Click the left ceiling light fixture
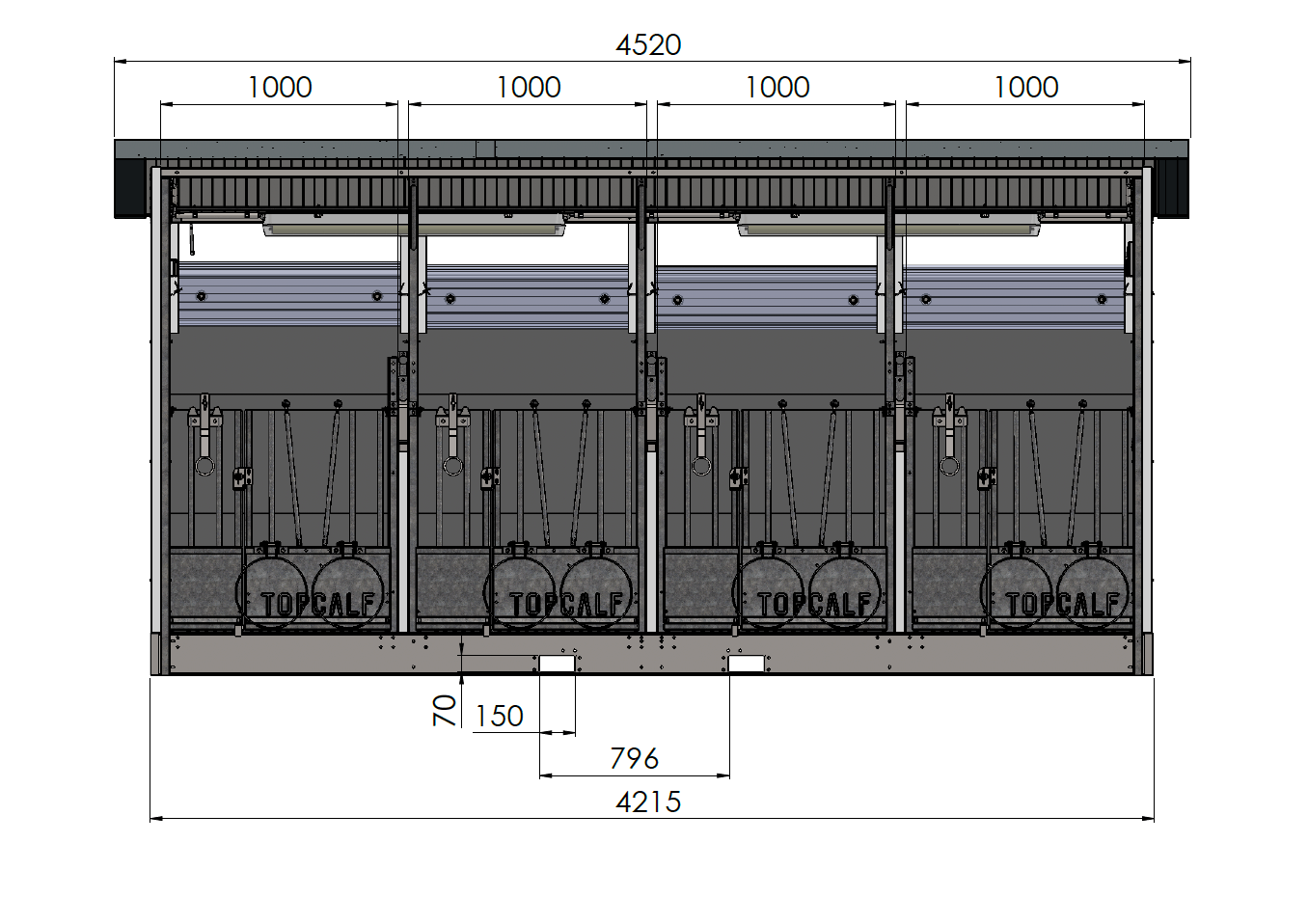1308x924 pixels. [414, 228]
